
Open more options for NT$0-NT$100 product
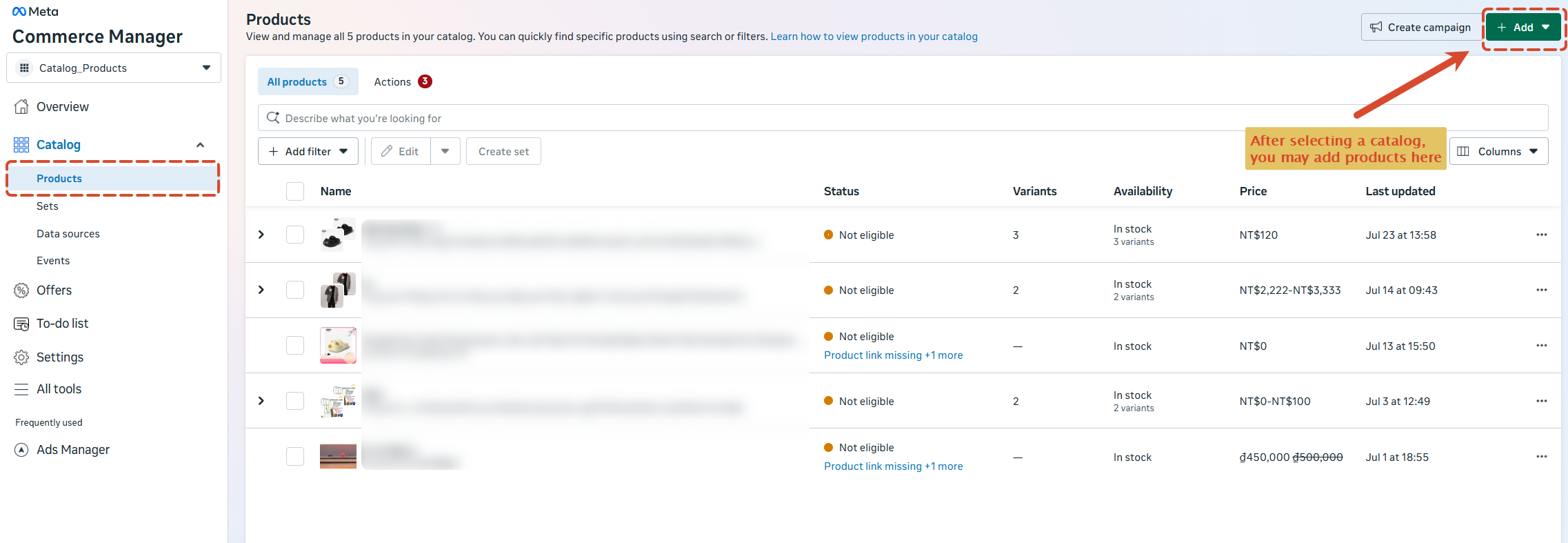[x=1542, y=401]
